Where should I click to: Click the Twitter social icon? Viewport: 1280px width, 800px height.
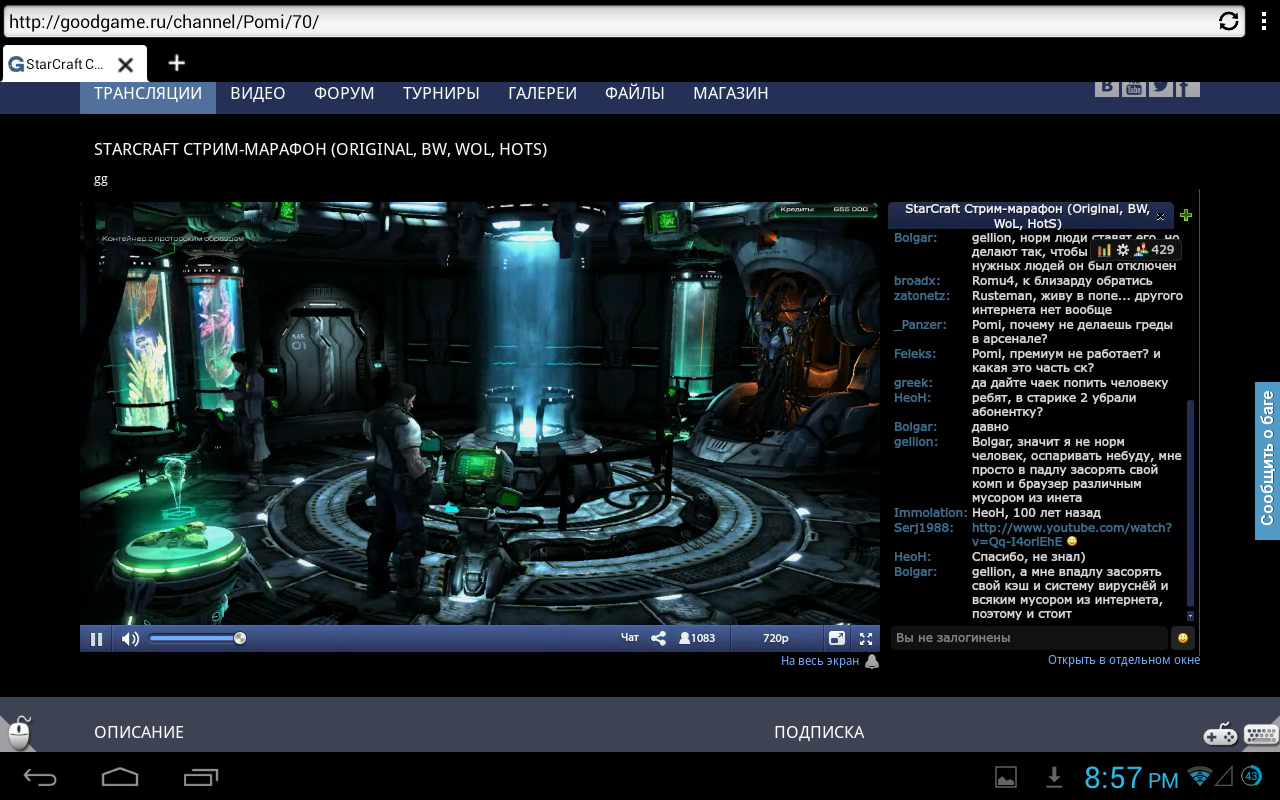point(1160,88)
